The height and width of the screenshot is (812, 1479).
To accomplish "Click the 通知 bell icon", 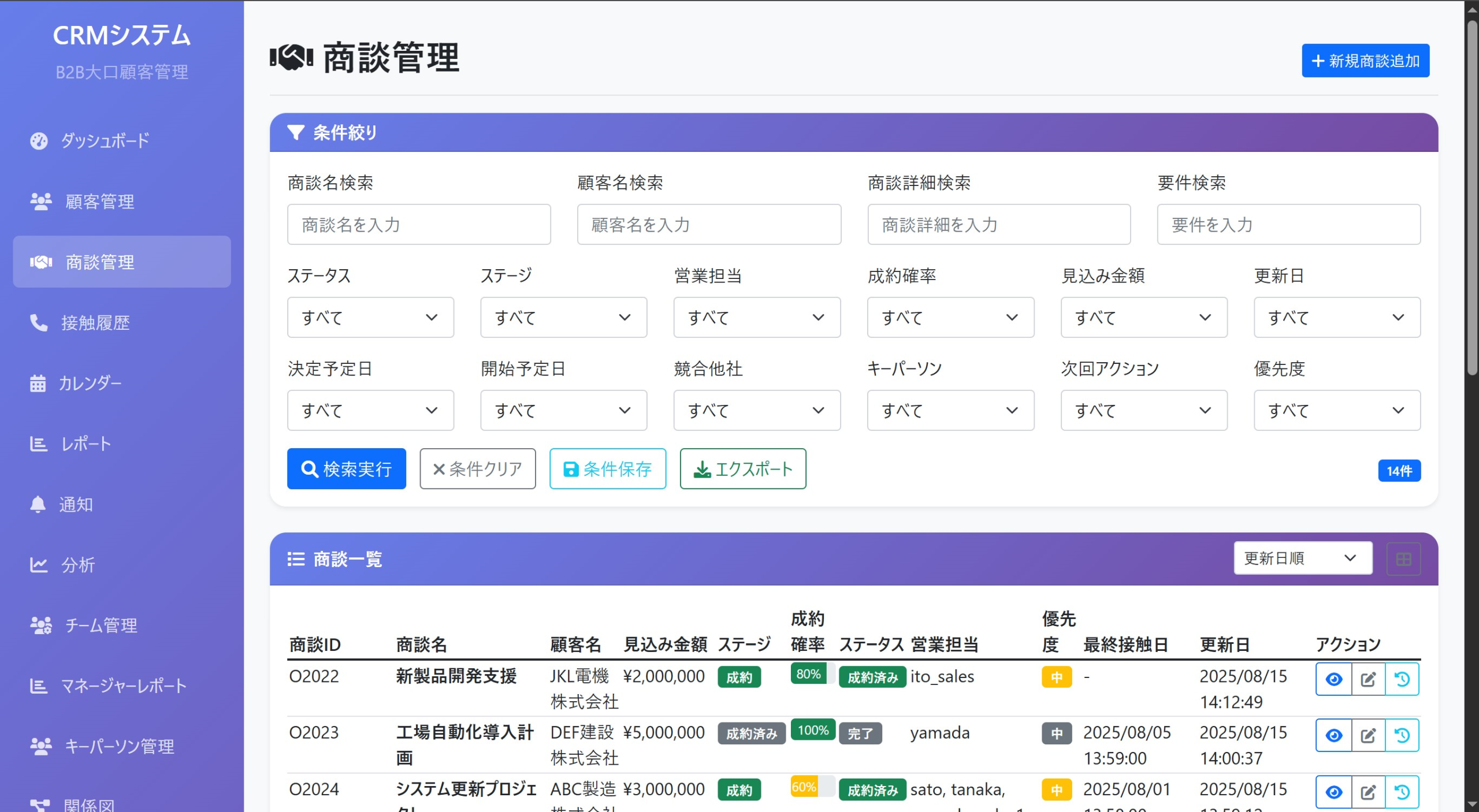I will pos(38,504).
